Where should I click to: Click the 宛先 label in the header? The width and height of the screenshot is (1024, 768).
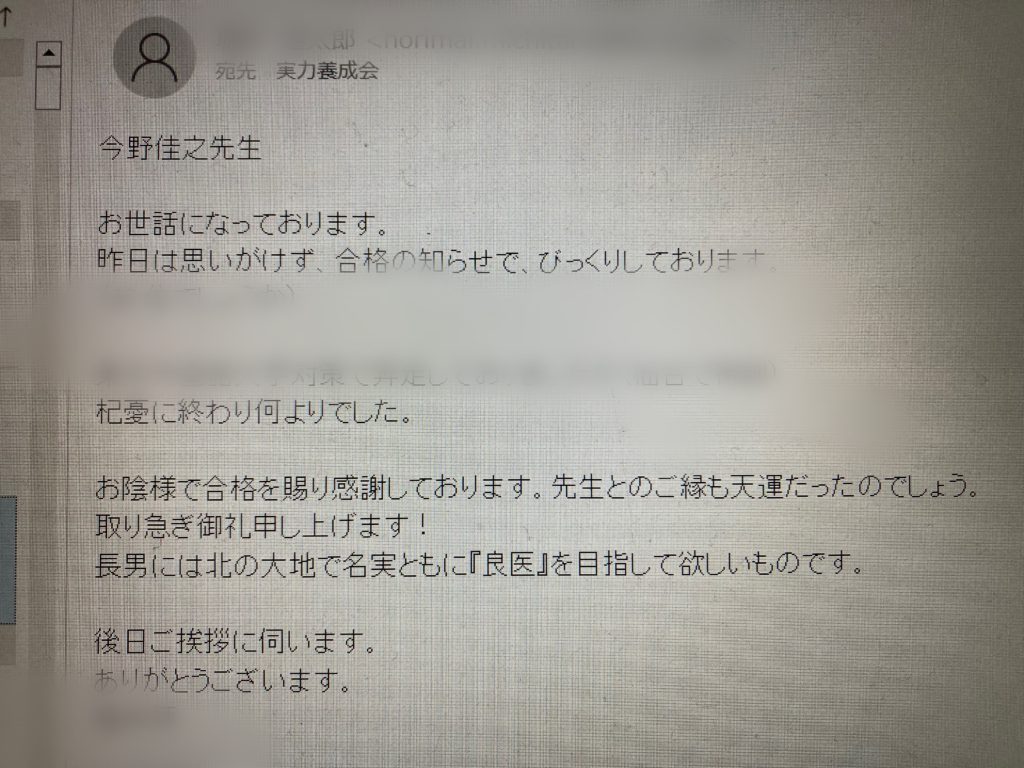click(x=235, y=71)
